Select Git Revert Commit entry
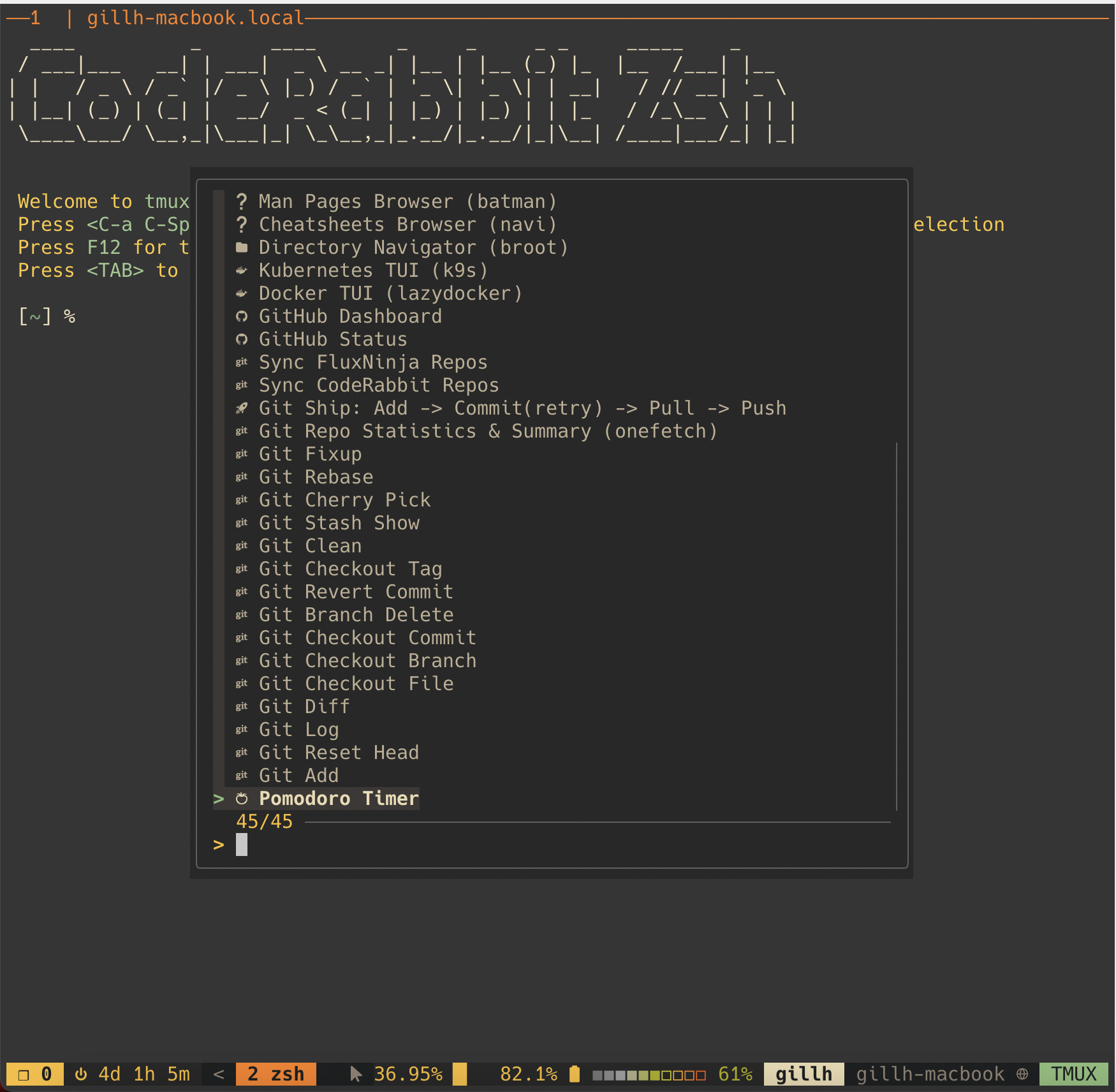Viewport: 1116px width, 1092px height. (x=356, y=592)
